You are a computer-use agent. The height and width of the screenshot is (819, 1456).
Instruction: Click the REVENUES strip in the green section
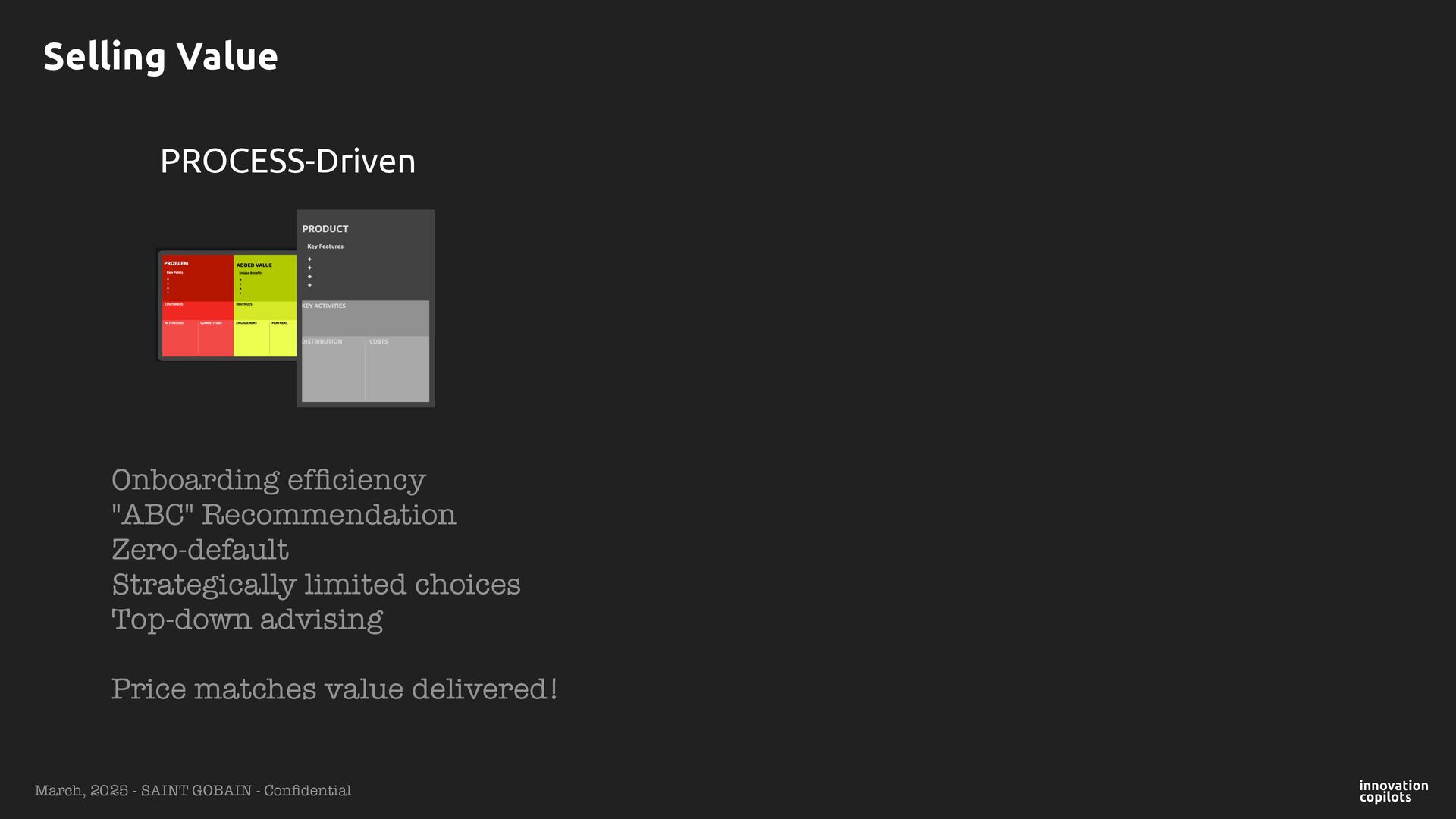click(x=265, y=310)
